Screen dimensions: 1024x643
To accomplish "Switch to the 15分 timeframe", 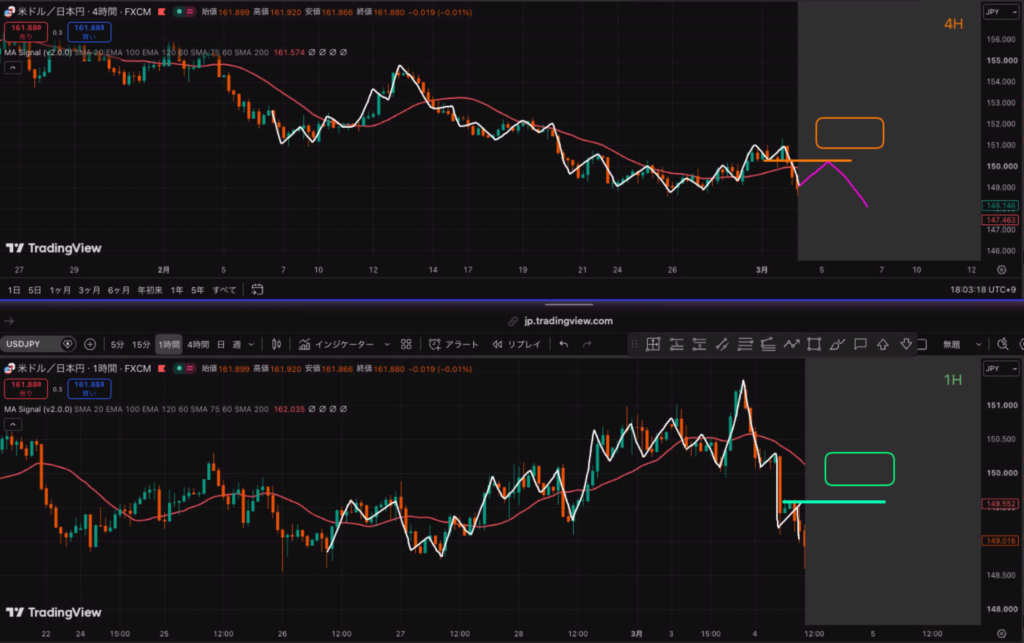I will coord(141,344).
